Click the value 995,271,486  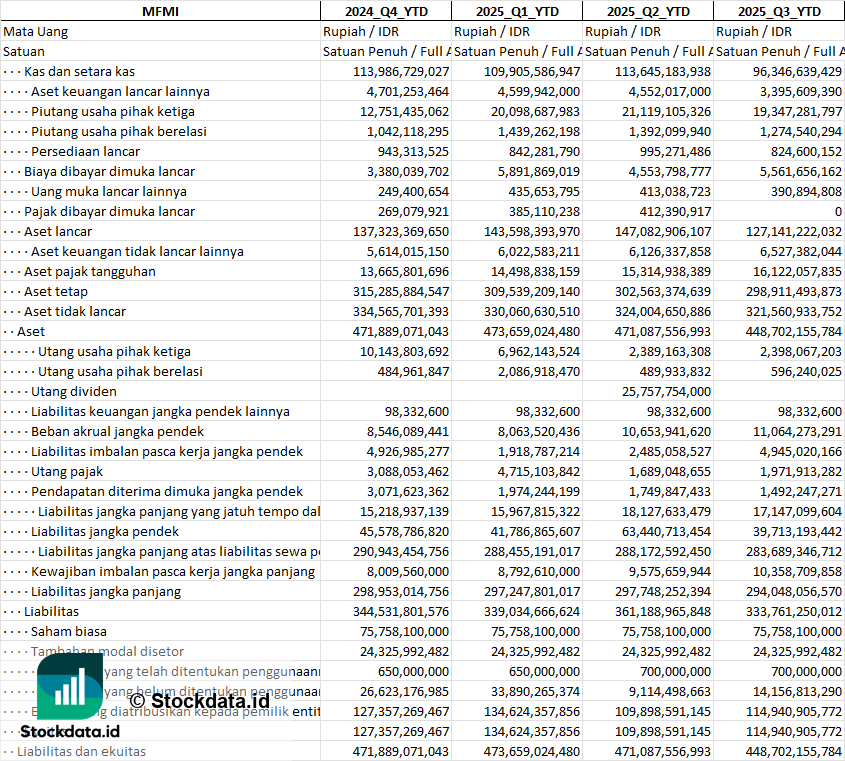click(675, 151)
